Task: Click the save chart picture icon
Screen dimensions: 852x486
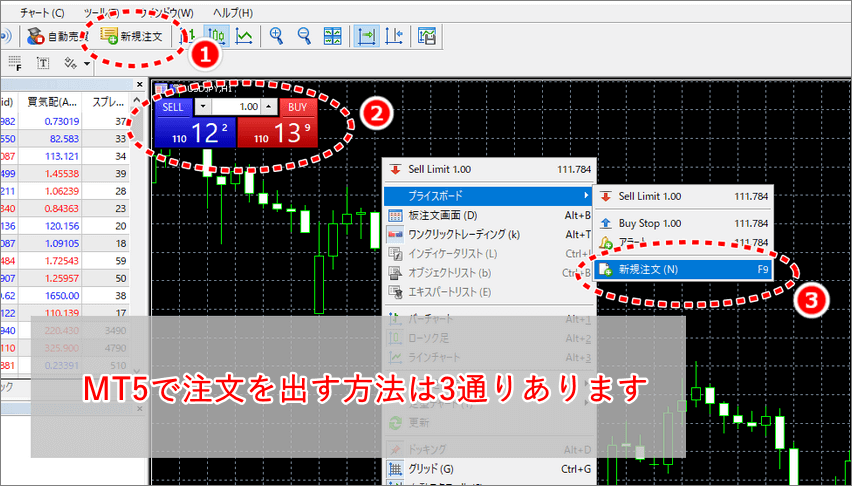Action: coord(427,36)
